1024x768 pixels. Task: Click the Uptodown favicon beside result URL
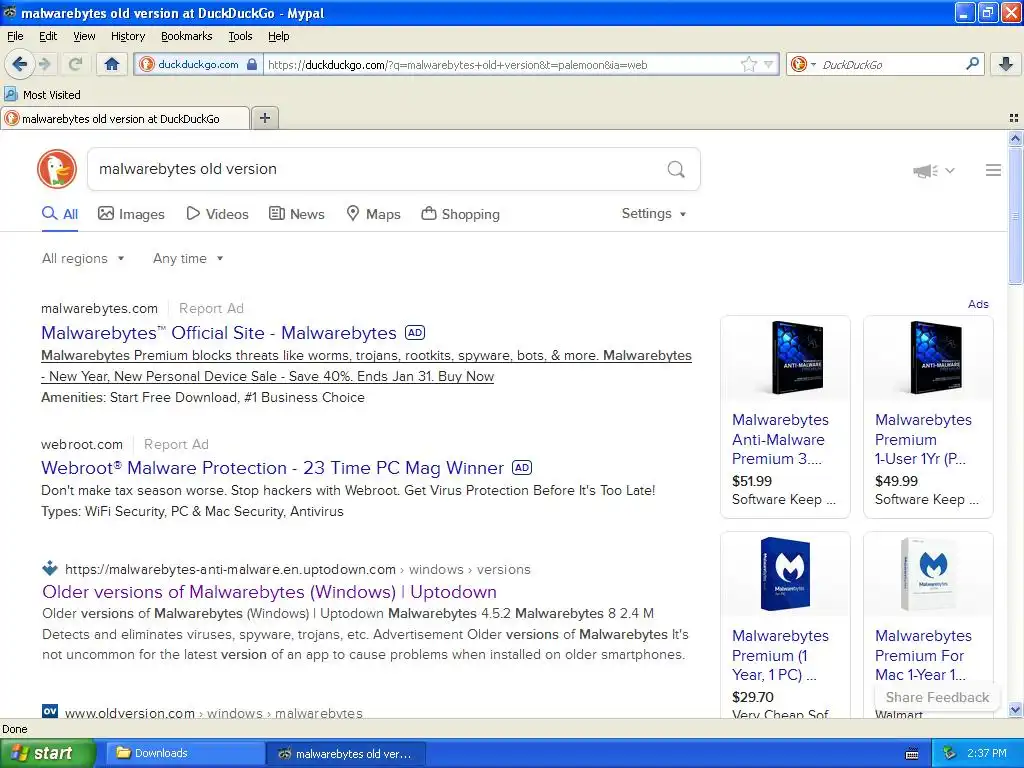[50, 568]
